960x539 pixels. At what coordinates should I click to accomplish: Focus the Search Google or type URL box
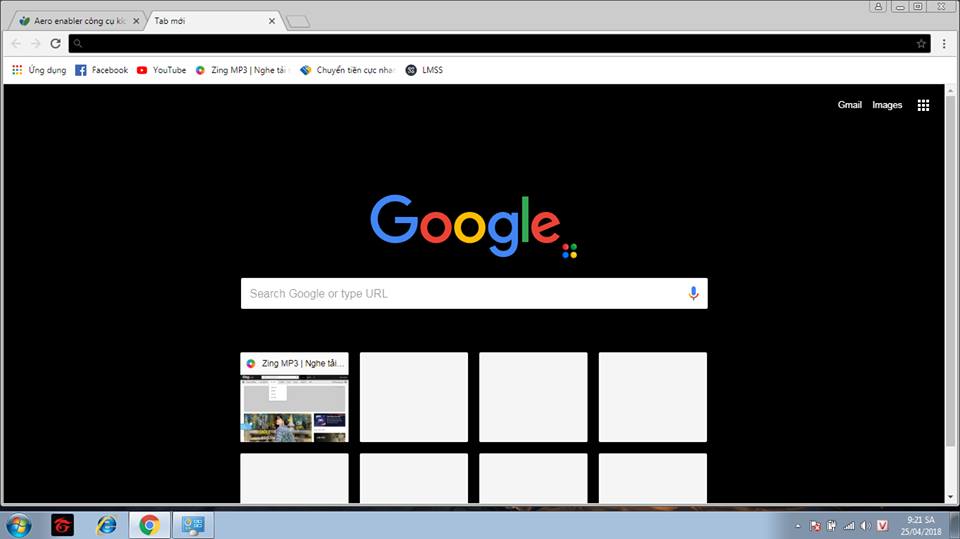click(474, 293)
